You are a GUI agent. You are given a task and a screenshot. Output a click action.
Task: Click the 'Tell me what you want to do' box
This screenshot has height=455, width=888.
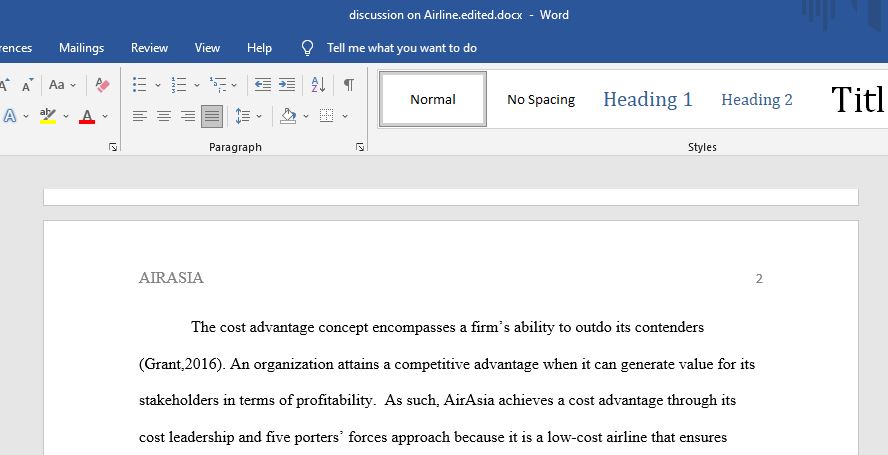[x=402, y=48]
